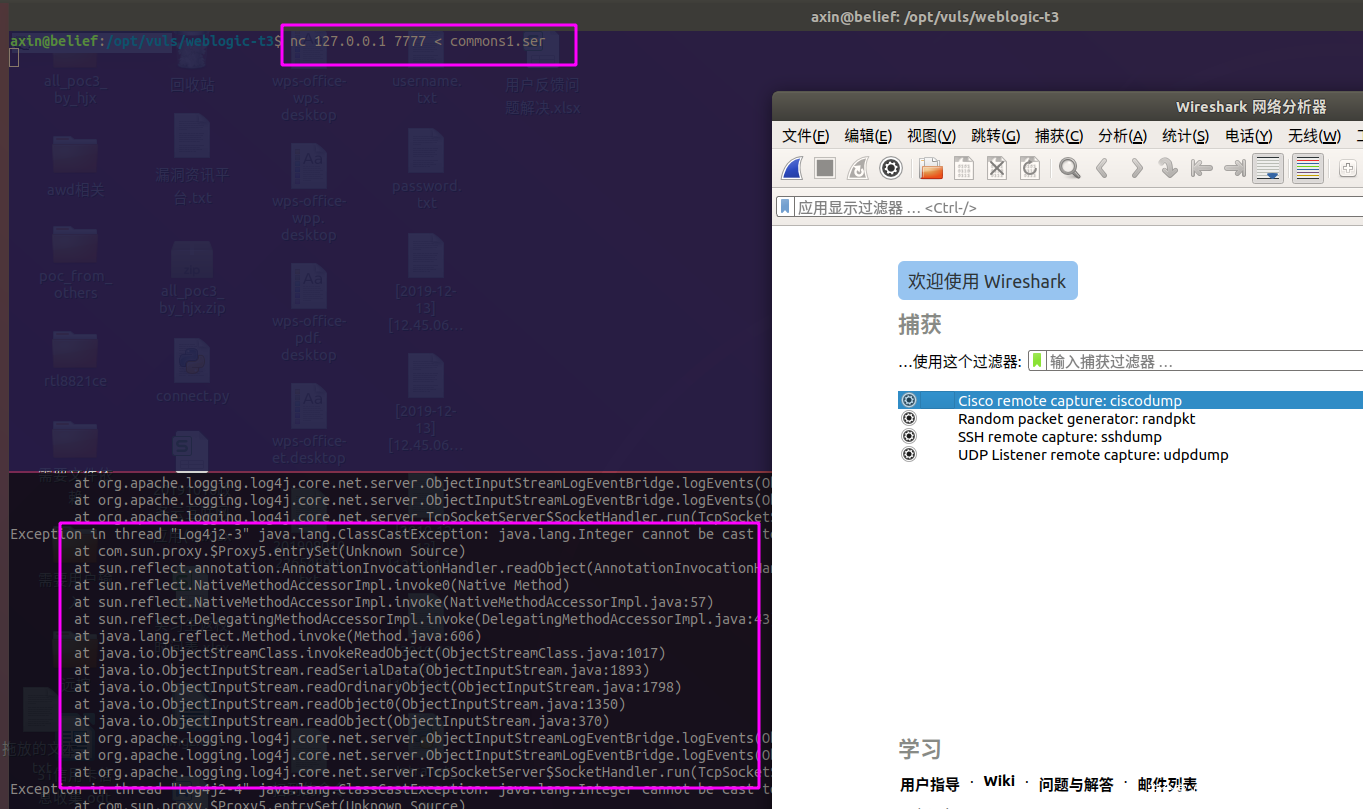Click gear icon beside SSH remote capture
This screenshot has height=809, width=1363.
tap(909, 436)
